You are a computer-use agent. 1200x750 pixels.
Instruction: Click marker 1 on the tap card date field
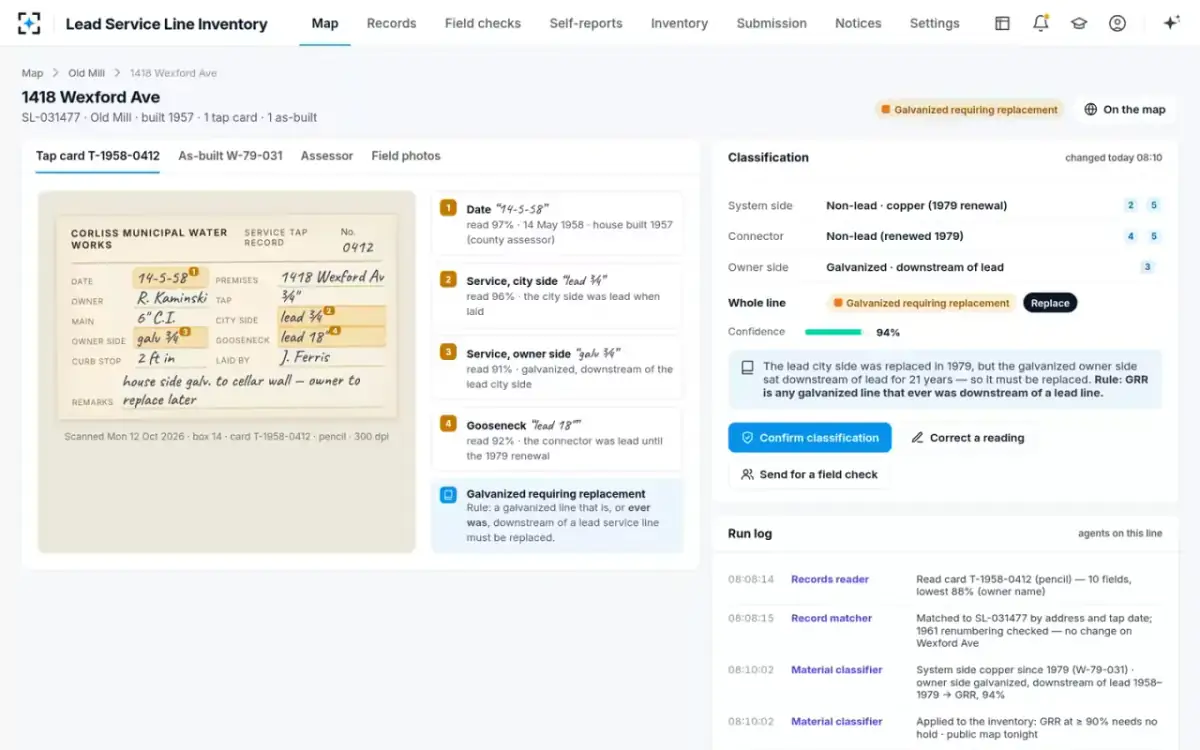click(194, 271)
